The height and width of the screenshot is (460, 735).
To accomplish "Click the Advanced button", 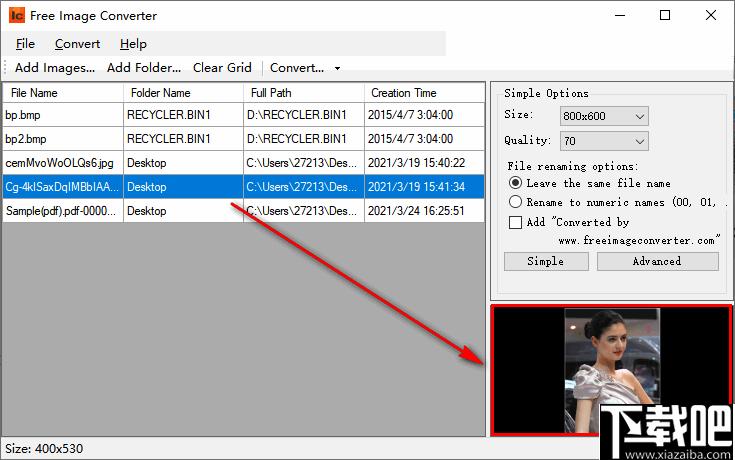I will point(657,261).
